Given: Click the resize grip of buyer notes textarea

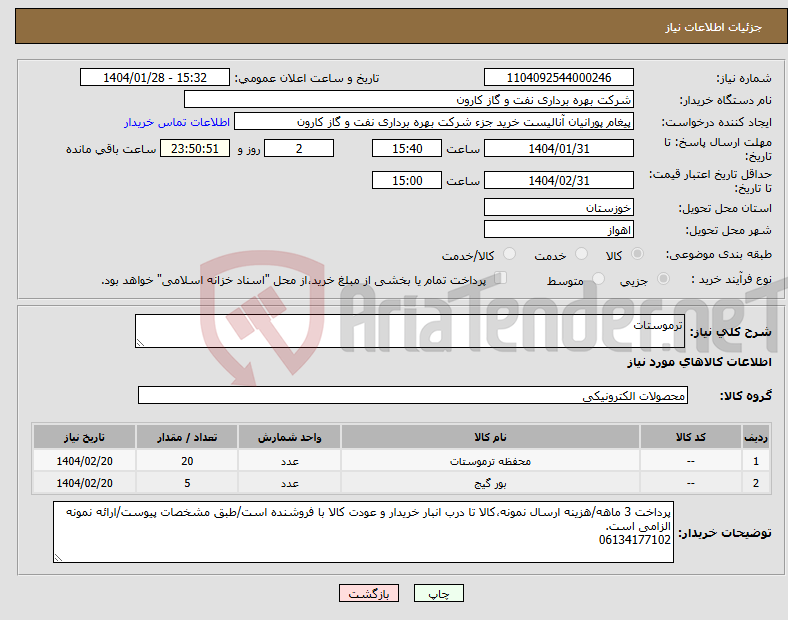Looking at the screenshot, I should click(58, 558).
